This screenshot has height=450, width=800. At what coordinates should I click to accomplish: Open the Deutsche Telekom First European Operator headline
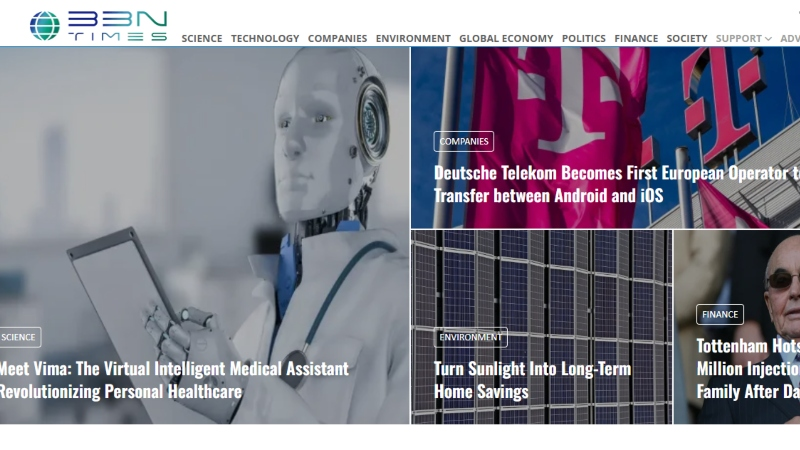coord(616,184)
